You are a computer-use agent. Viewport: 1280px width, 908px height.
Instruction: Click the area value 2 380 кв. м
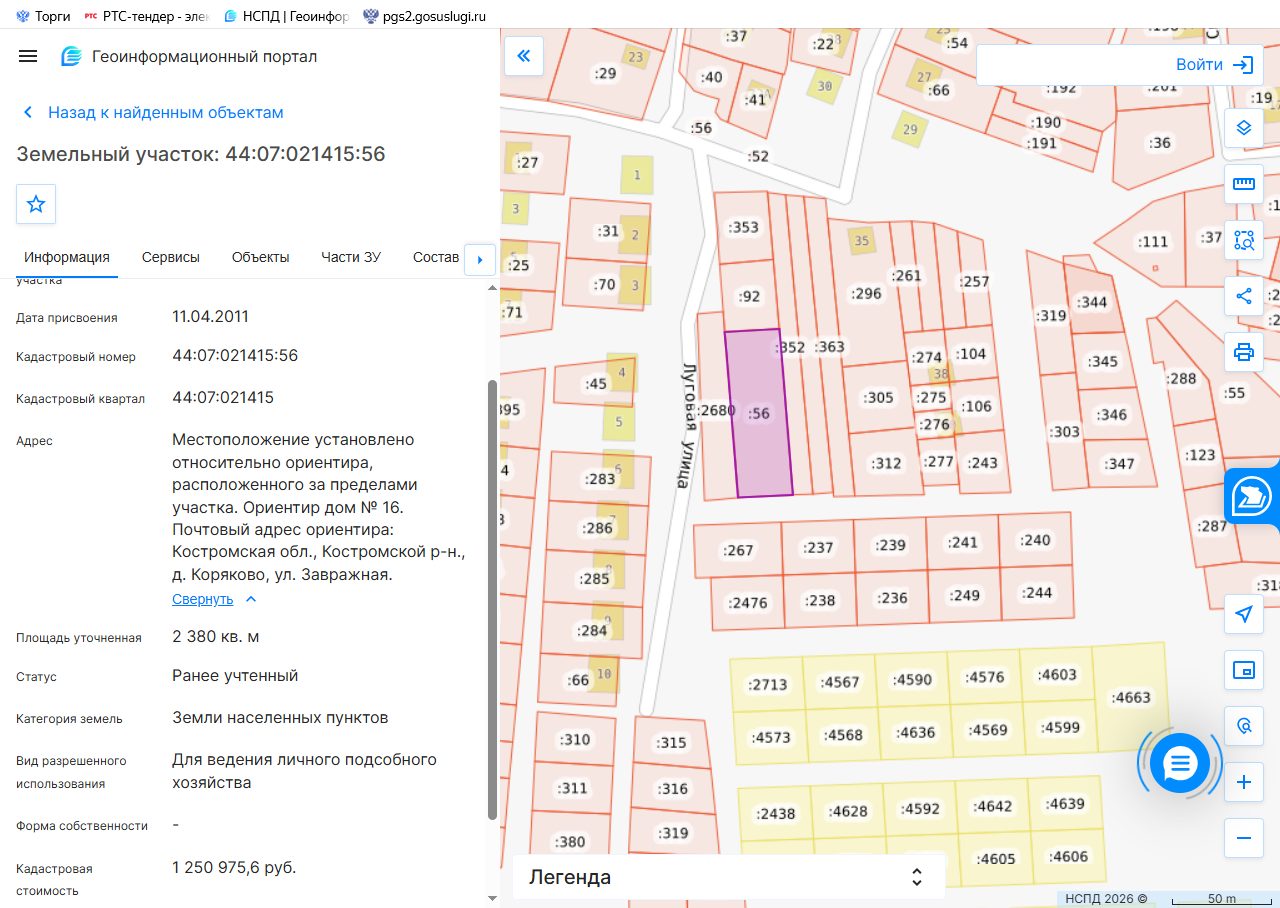[216, 637]
